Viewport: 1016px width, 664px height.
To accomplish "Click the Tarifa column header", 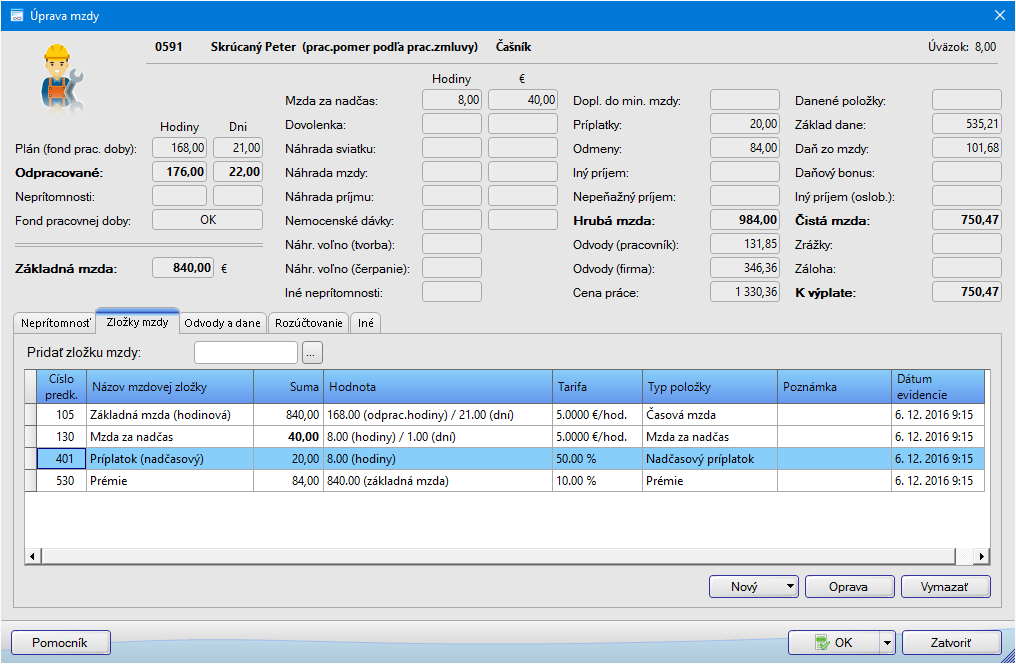I will coord(597,387).
